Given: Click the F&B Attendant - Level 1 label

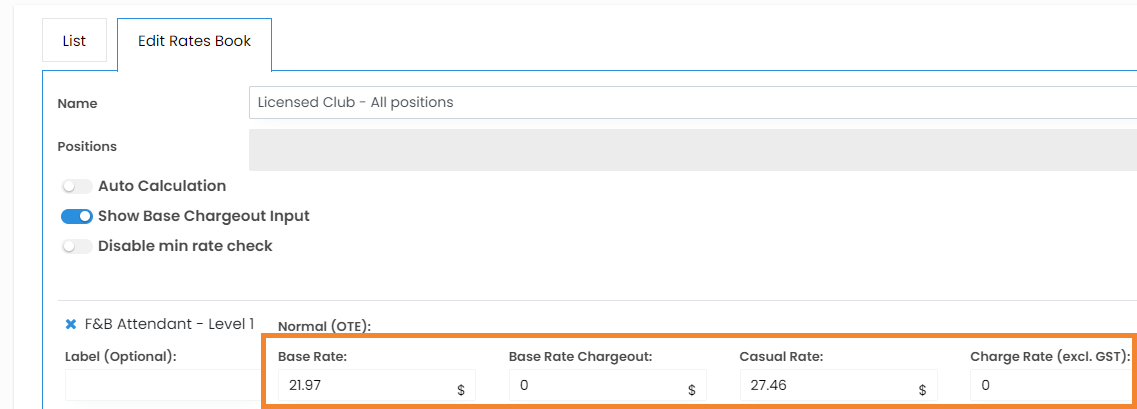Looking at the screenshot, I should pos(170,324).
